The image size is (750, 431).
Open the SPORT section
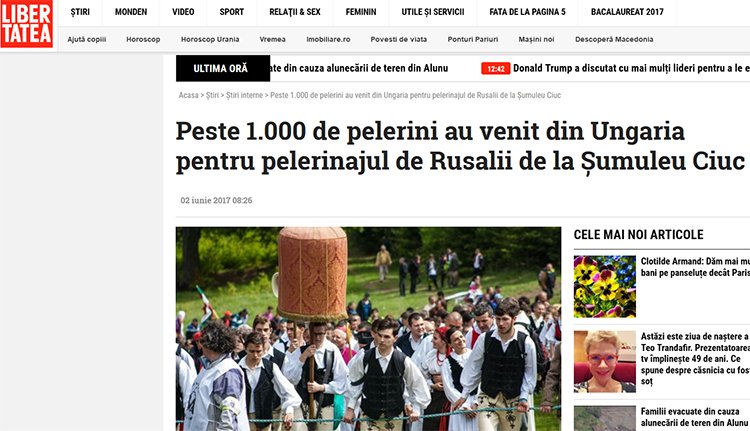(232, 12)
